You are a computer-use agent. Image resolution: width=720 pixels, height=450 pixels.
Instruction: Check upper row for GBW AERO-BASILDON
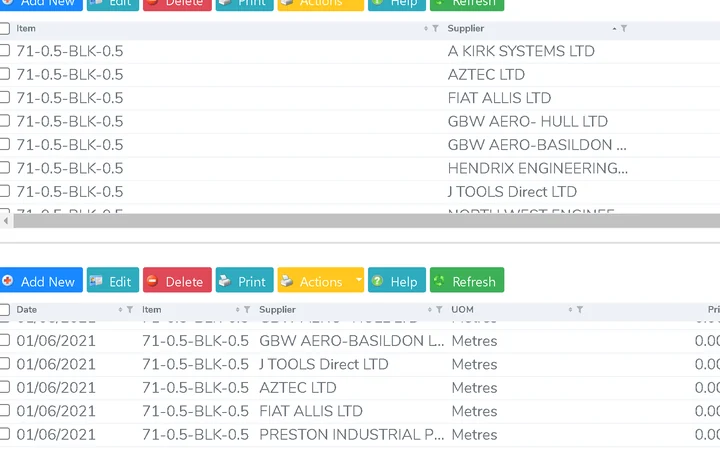tap(5, 144)
